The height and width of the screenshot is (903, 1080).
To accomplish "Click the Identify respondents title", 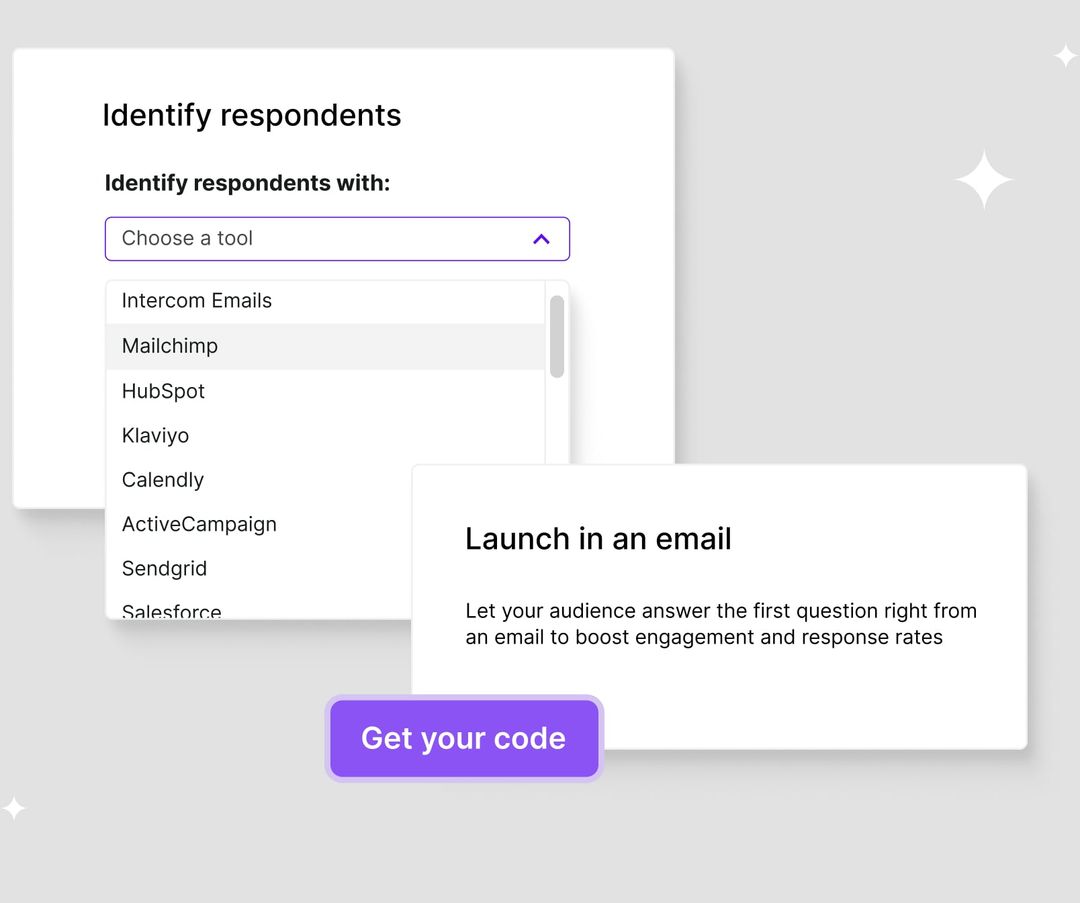I will click(251, 115).
